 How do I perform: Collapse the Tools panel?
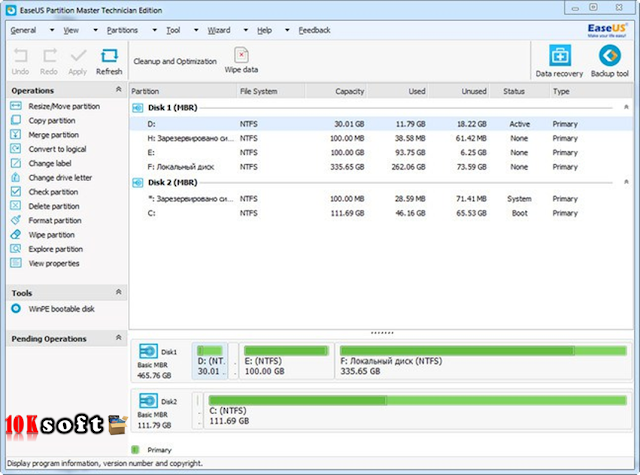point(118,292)
